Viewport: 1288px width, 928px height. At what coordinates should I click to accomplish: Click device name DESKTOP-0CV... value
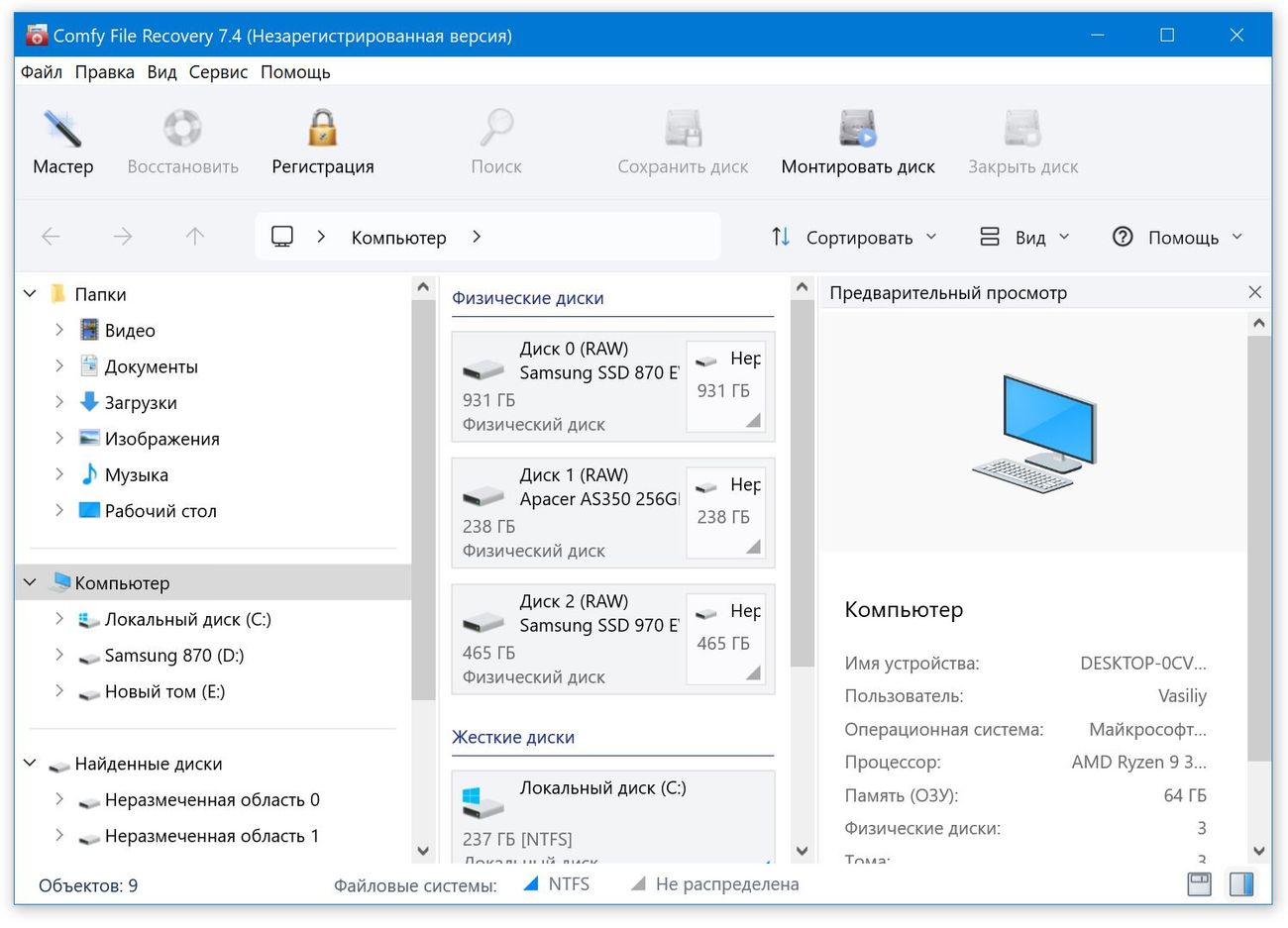[1143, 664]
